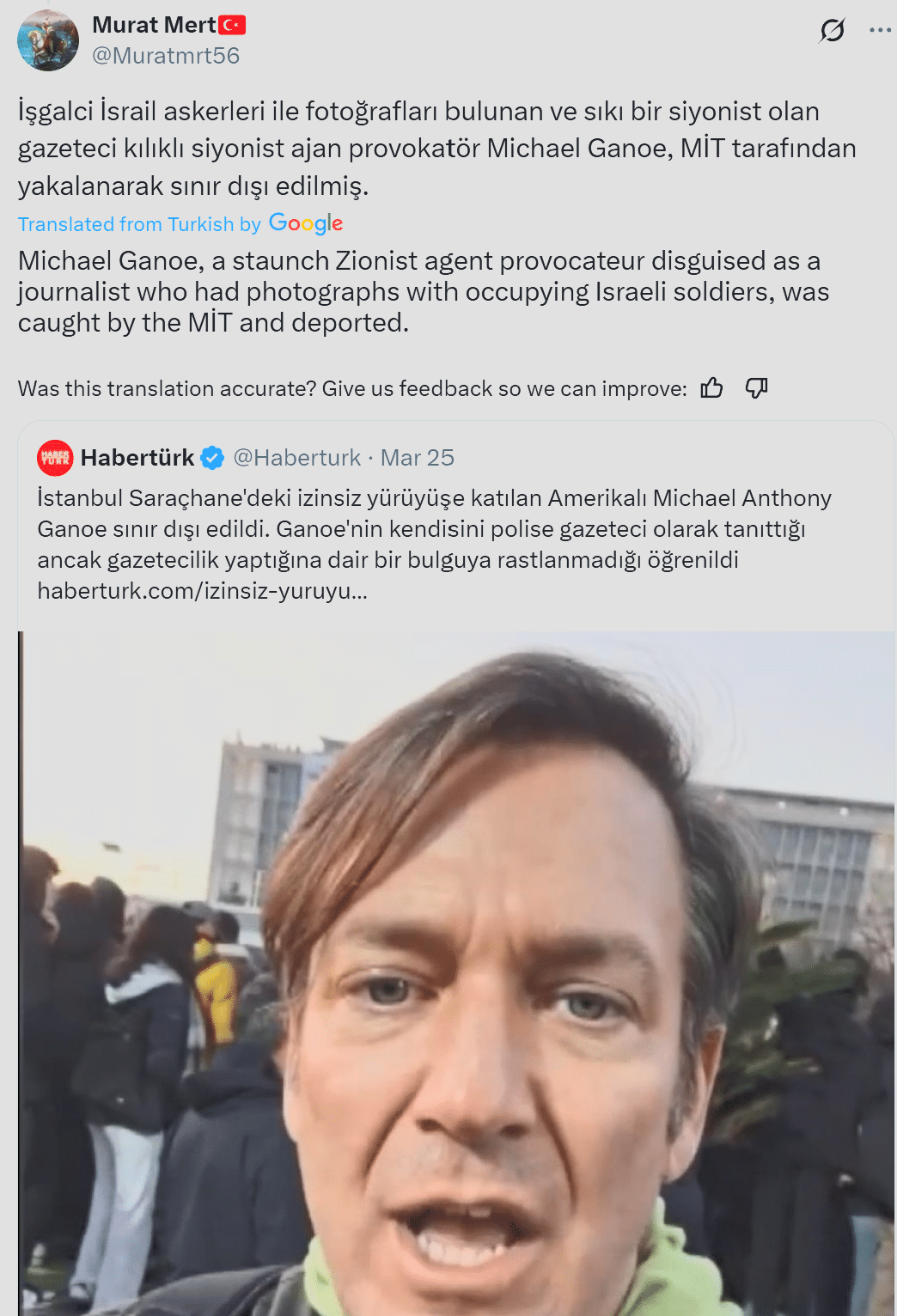897x1316 pixels.
Task: Open the @Muratmrt56 handle link
Action: tap(166, 56)
